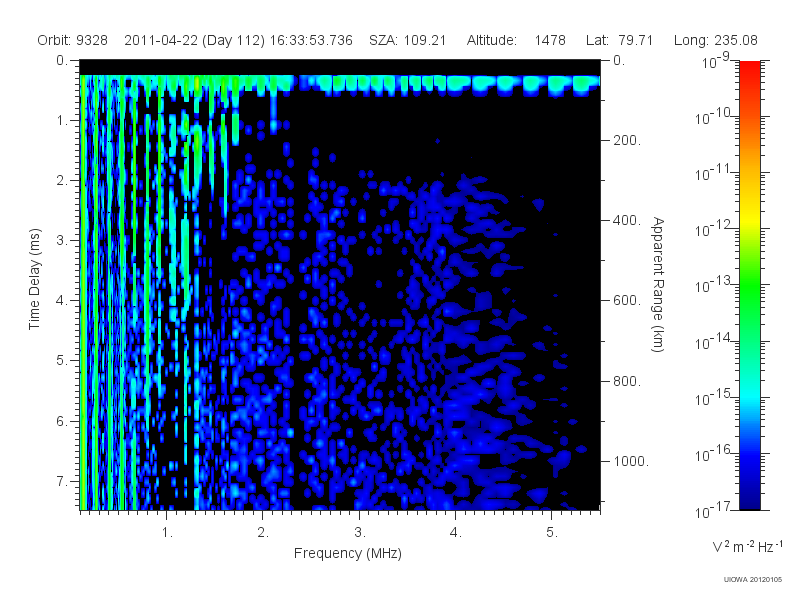
Task: Click the 10^-13 color bar scale label
Action: tap(715, 284)
